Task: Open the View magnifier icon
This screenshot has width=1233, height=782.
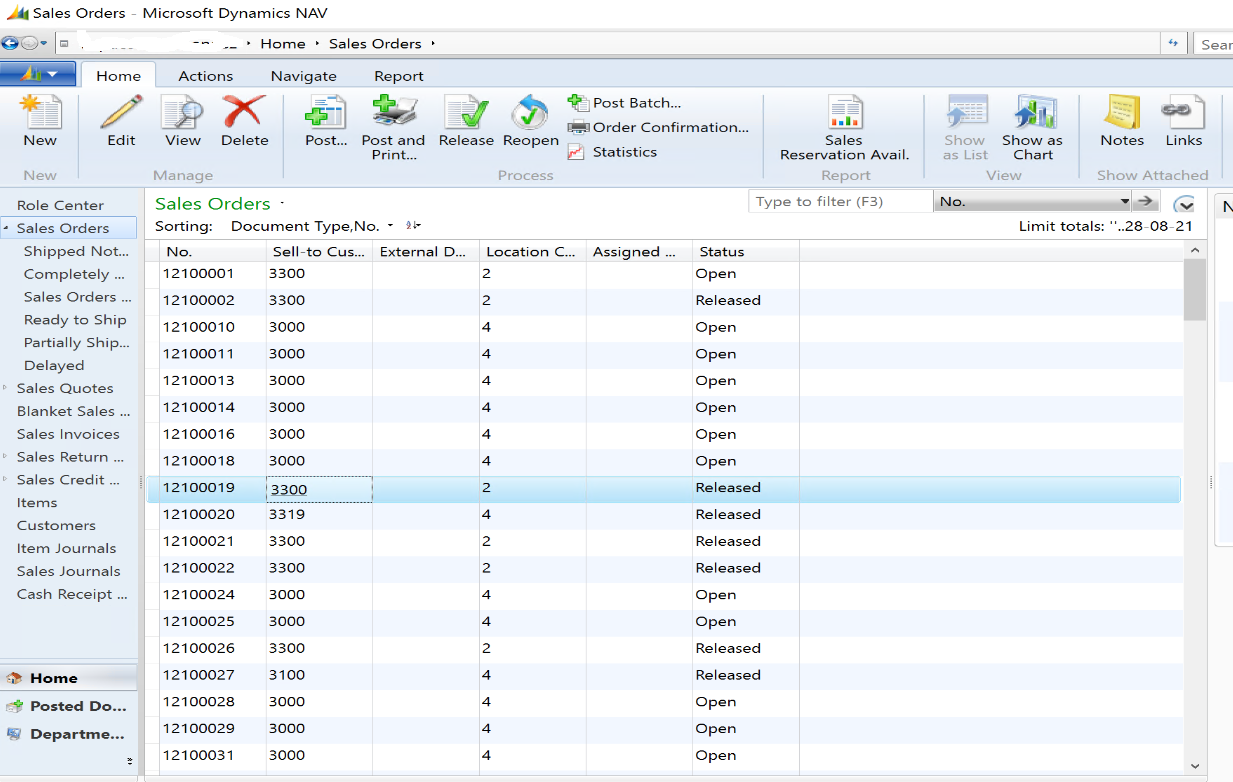Action: point(183,113)
